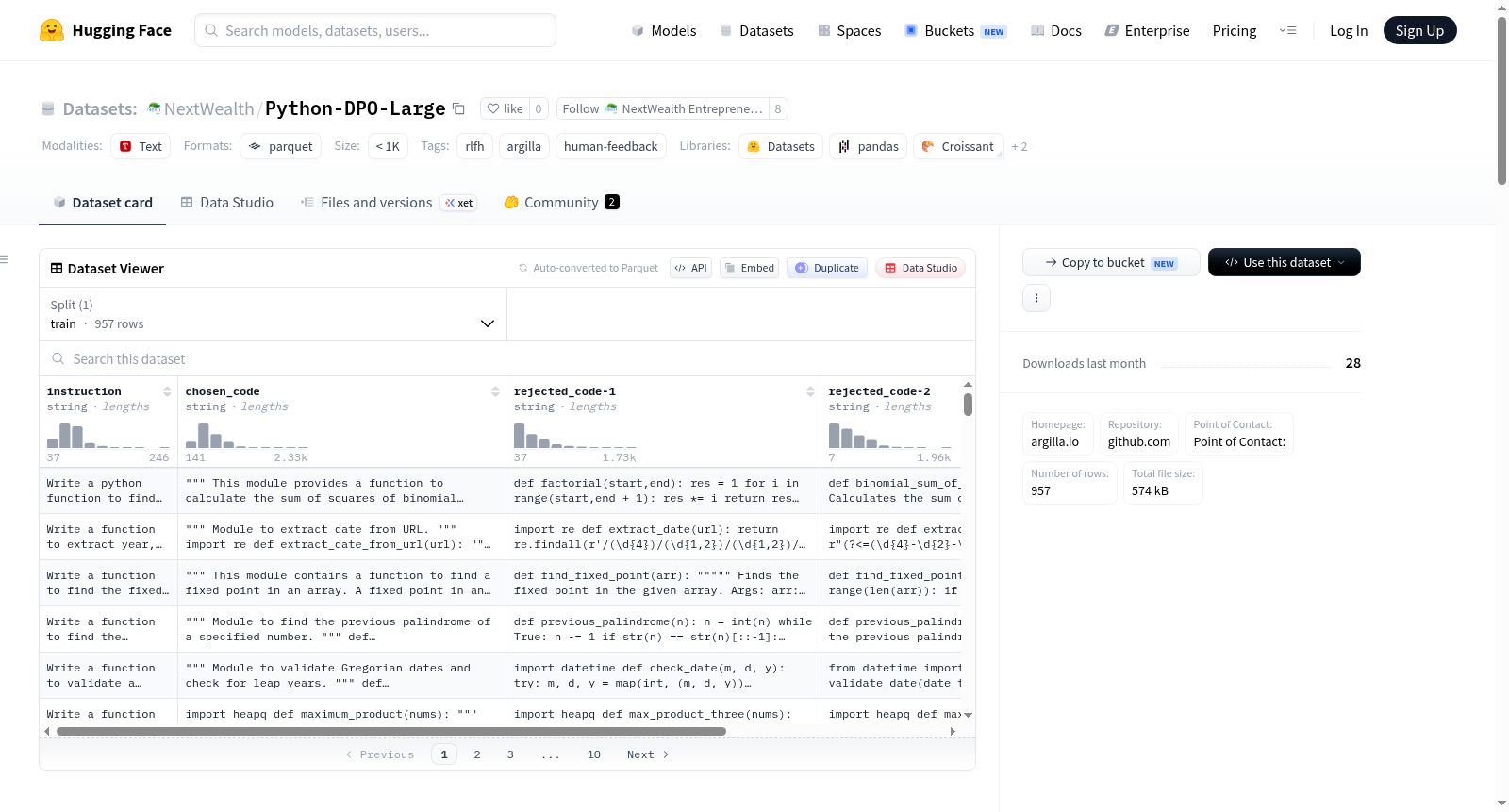Select the Text modality tag
The height and width of the screenshot is (812, 1509).
click(141, 146)
